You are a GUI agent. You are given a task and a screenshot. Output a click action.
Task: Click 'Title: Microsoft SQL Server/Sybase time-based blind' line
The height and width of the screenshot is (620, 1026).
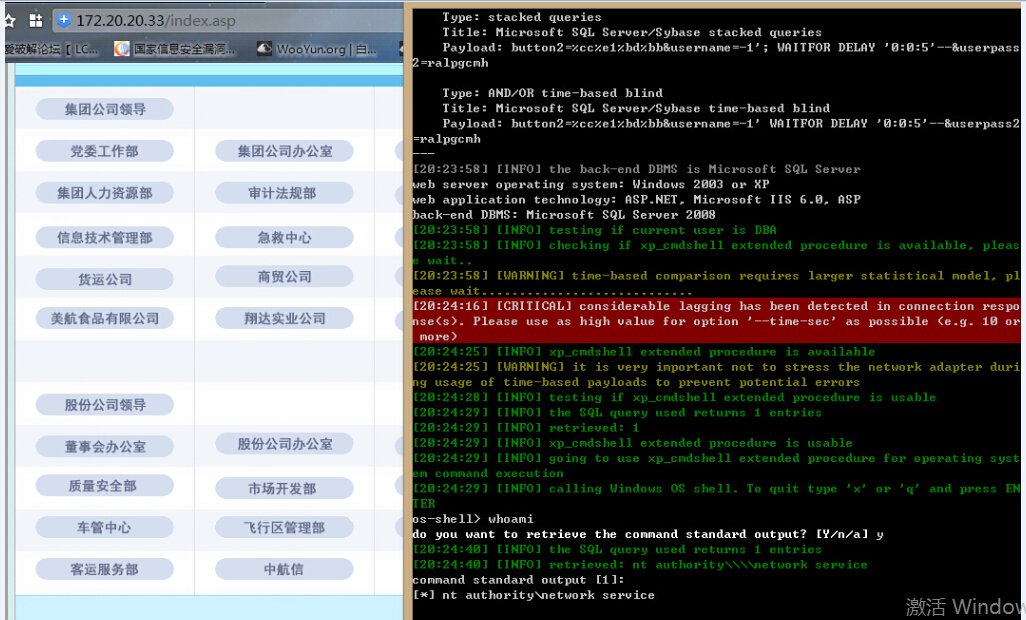[635, 108]
